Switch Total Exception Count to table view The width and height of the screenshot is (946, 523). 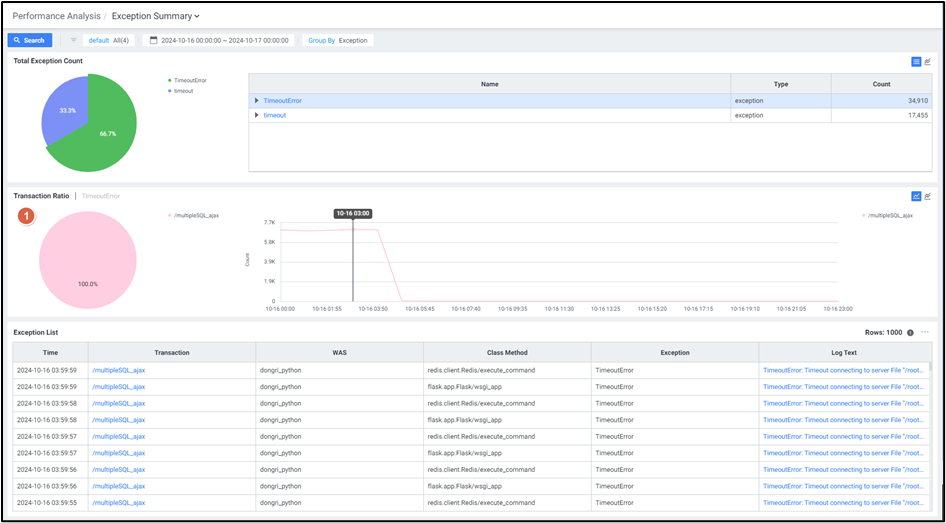916,62
